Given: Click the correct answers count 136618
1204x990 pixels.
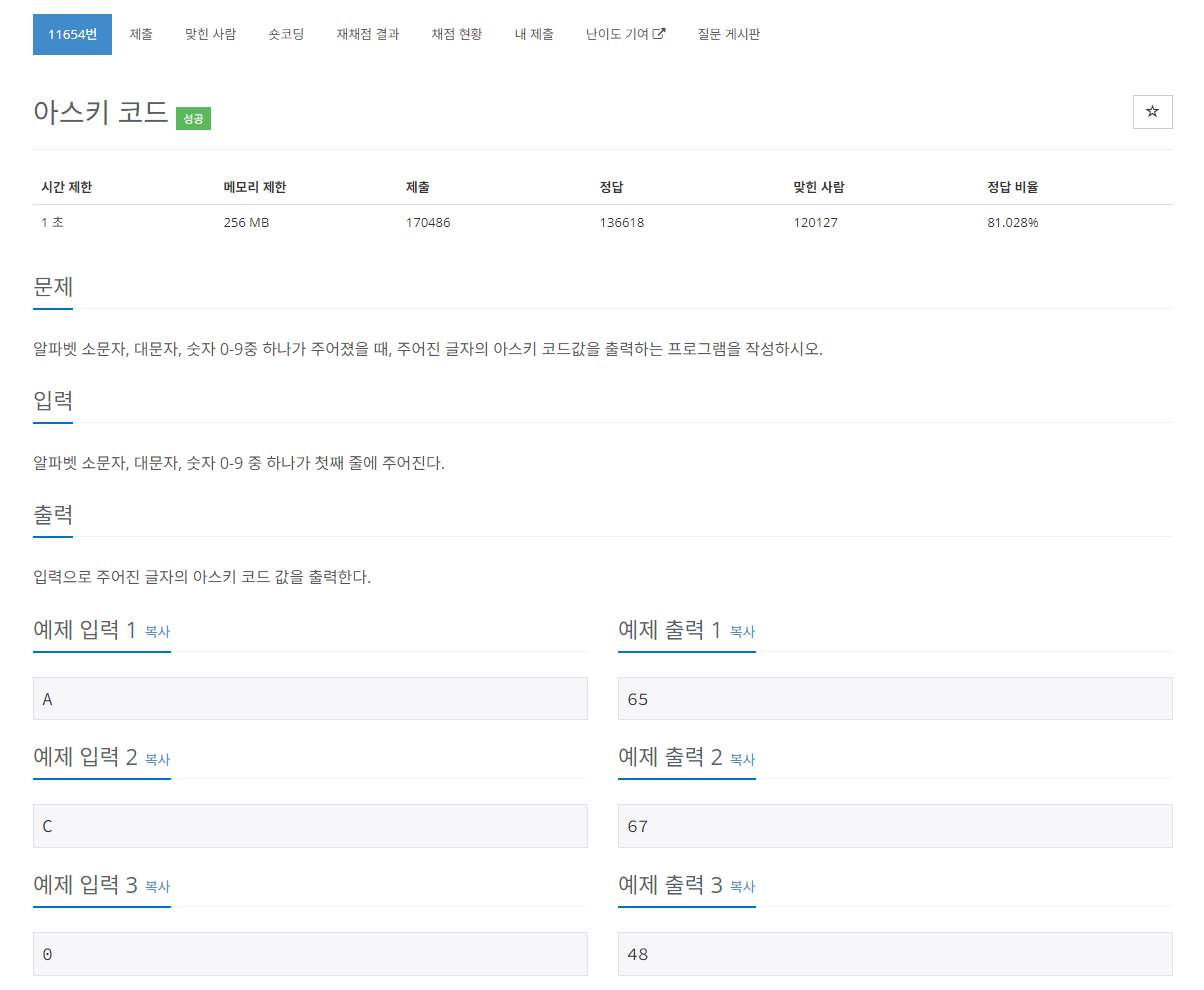Looking at the screenshot, I should coord(622,222).
